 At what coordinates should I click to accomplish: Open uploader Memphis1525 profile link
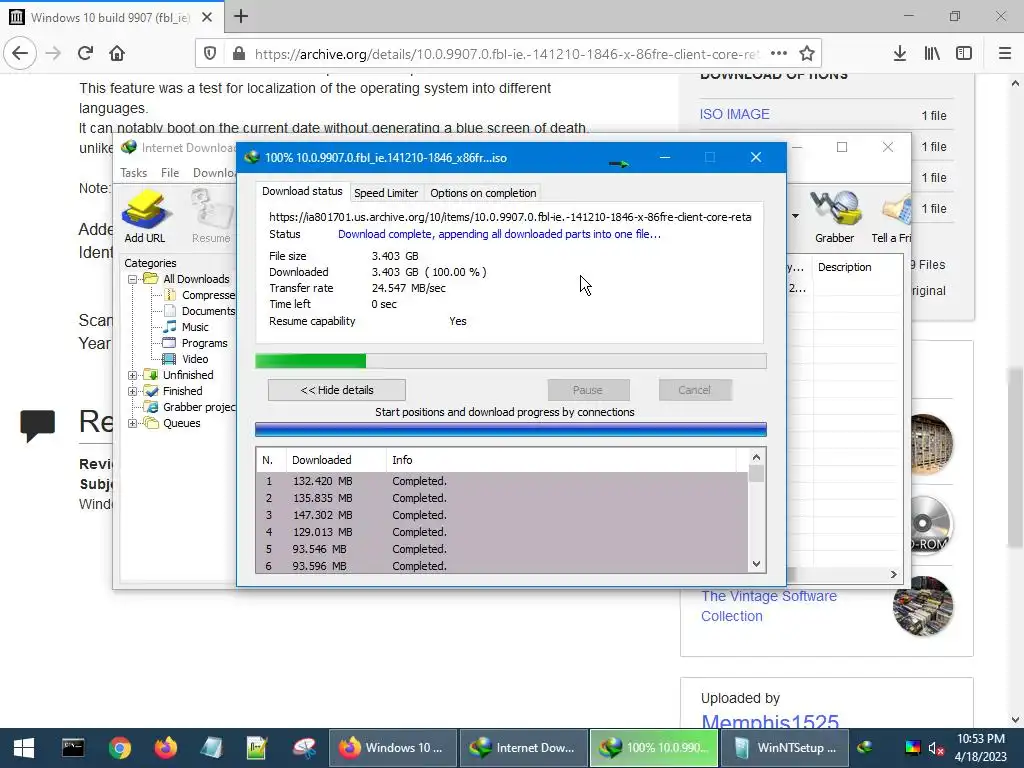(769, 720)
